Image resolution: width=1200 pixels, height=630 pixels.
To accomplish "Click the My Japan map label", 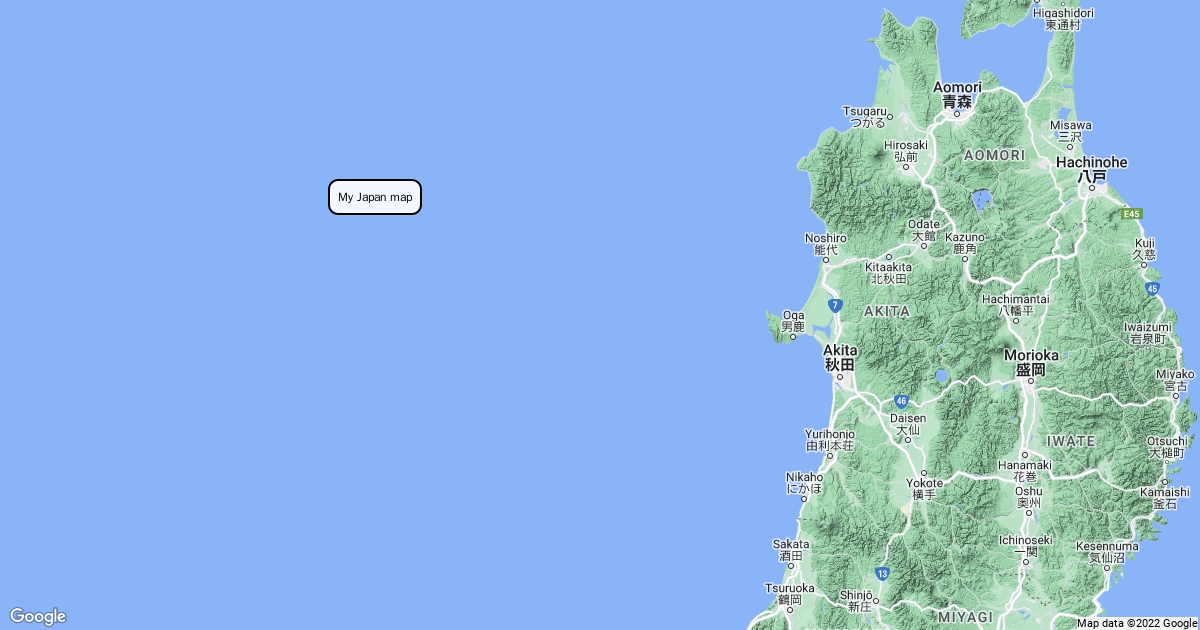I will click(x=375, y=197).
